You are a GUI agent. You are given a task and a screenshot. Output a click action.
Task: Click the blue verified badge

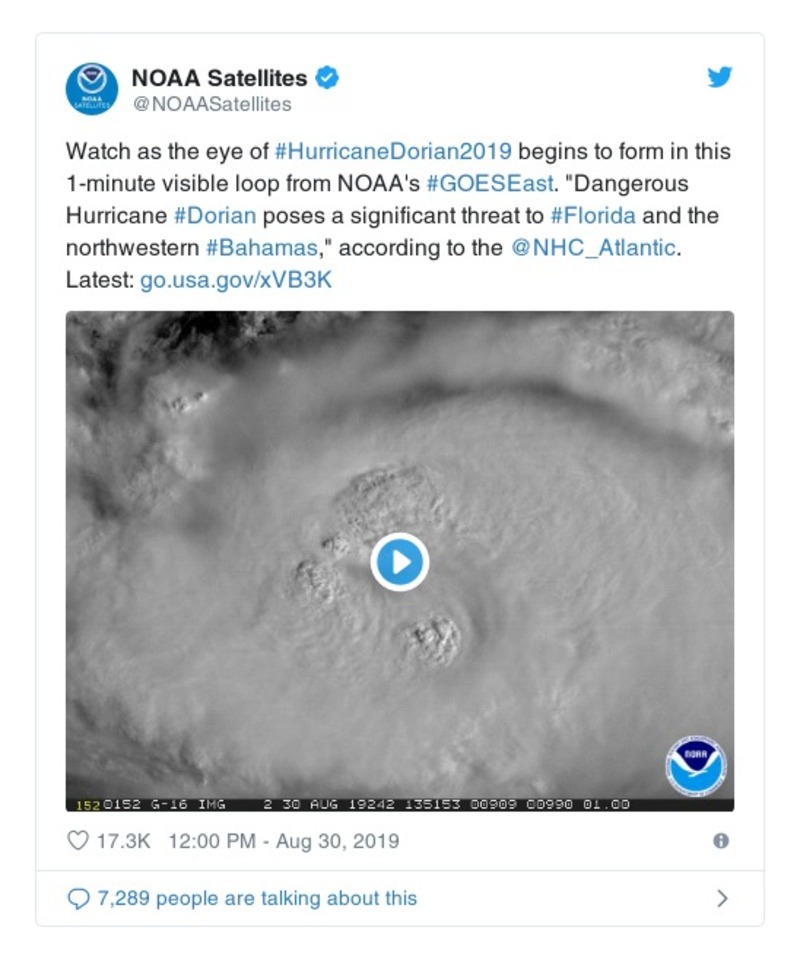pos(327,77)
